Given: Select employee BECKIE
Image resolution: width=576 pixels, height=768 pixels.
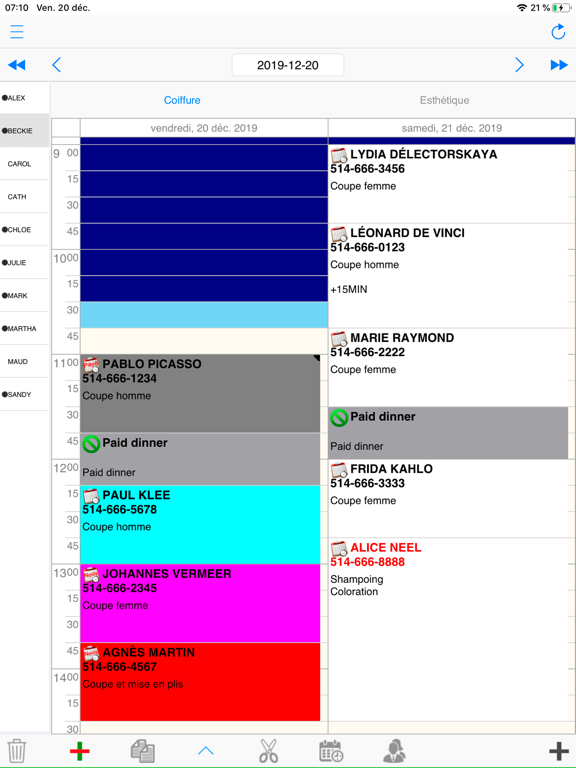Looking at the screenshot, I should 24,131.
